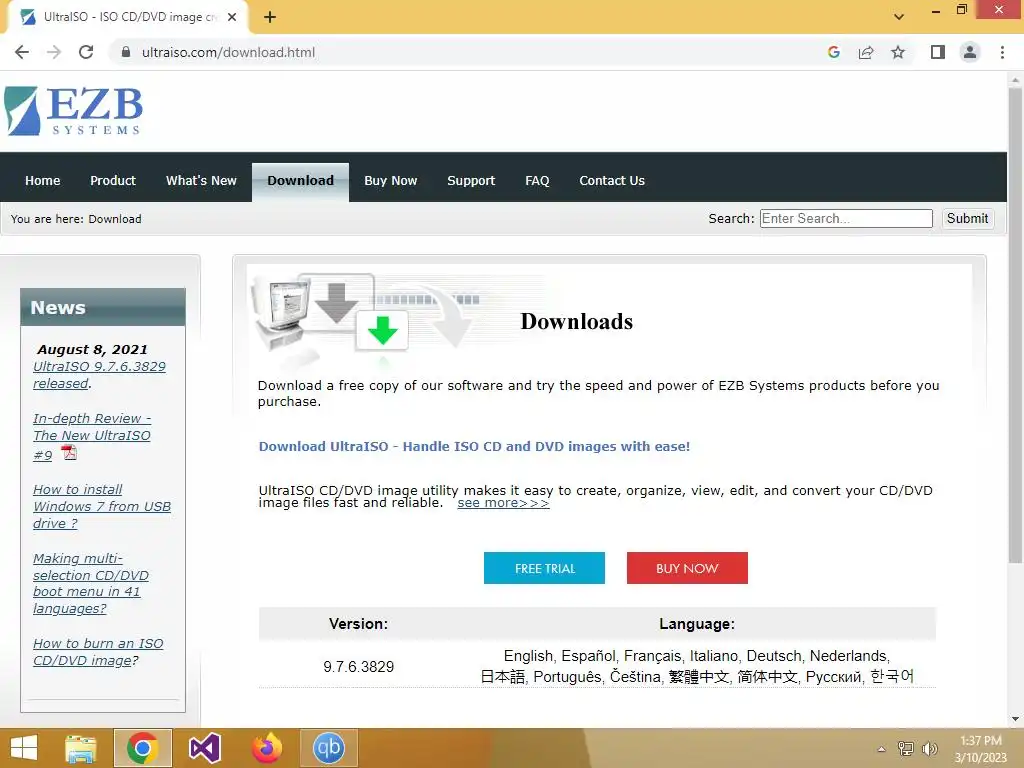This screenshot has width=1024, height=768.
Task: Open qBittorrent from taskbar
Action: point(328,748)
